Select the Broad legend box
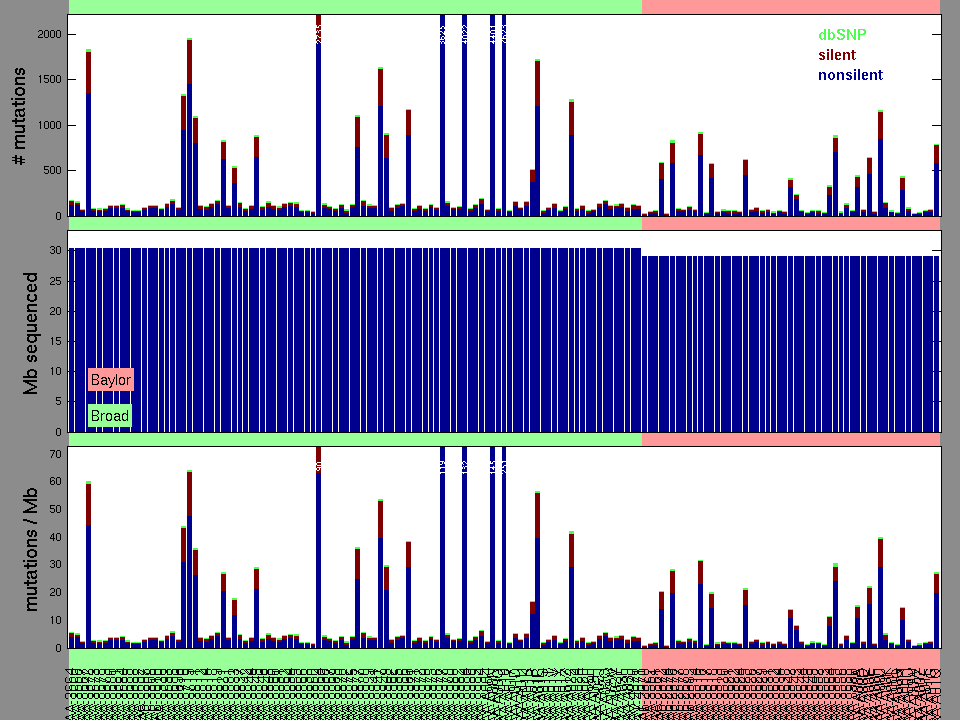Viewport: 960px width, 720px height. (x=109, y=416)
